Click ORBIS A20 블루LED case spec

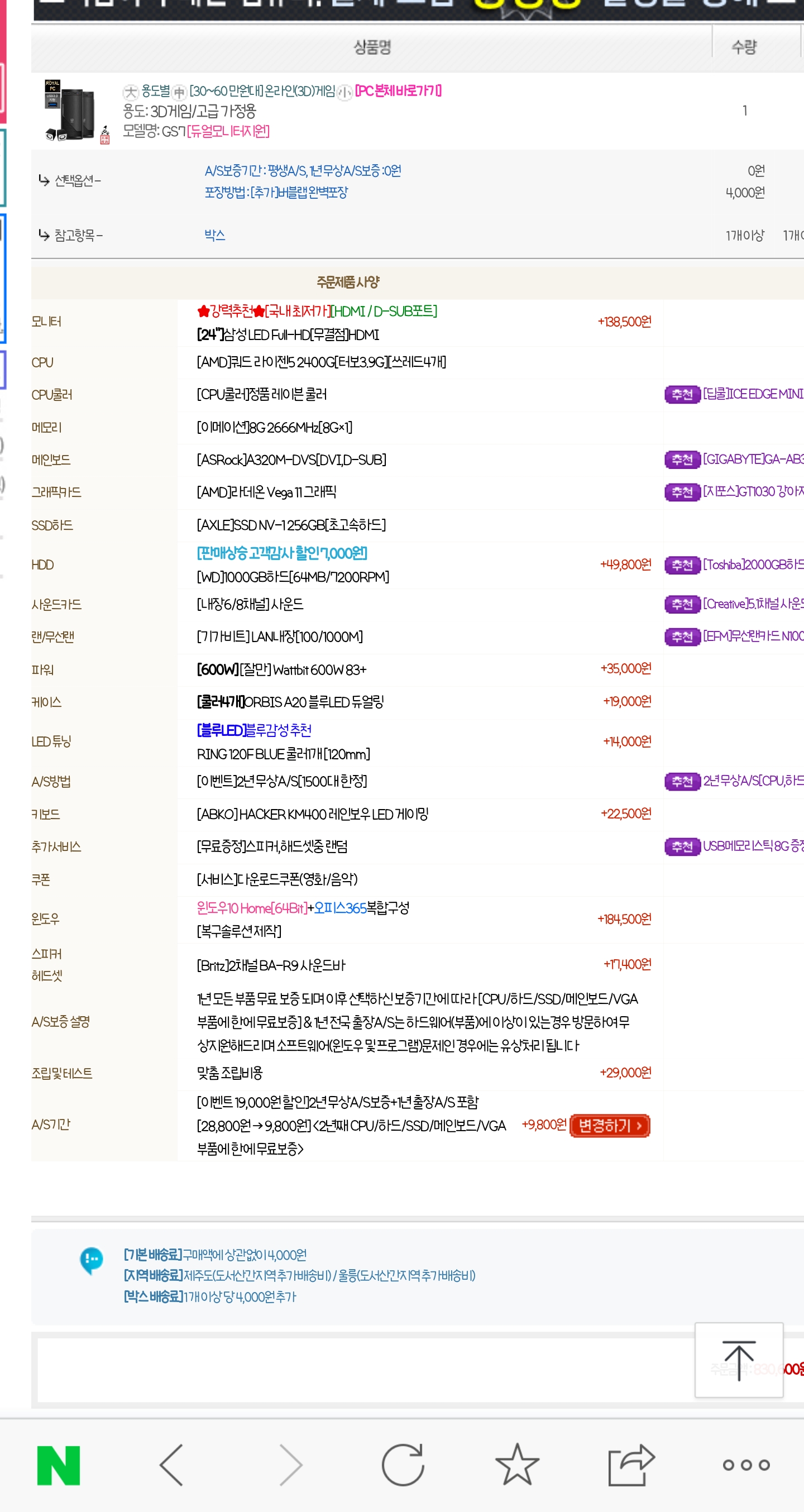click(290, 702)
